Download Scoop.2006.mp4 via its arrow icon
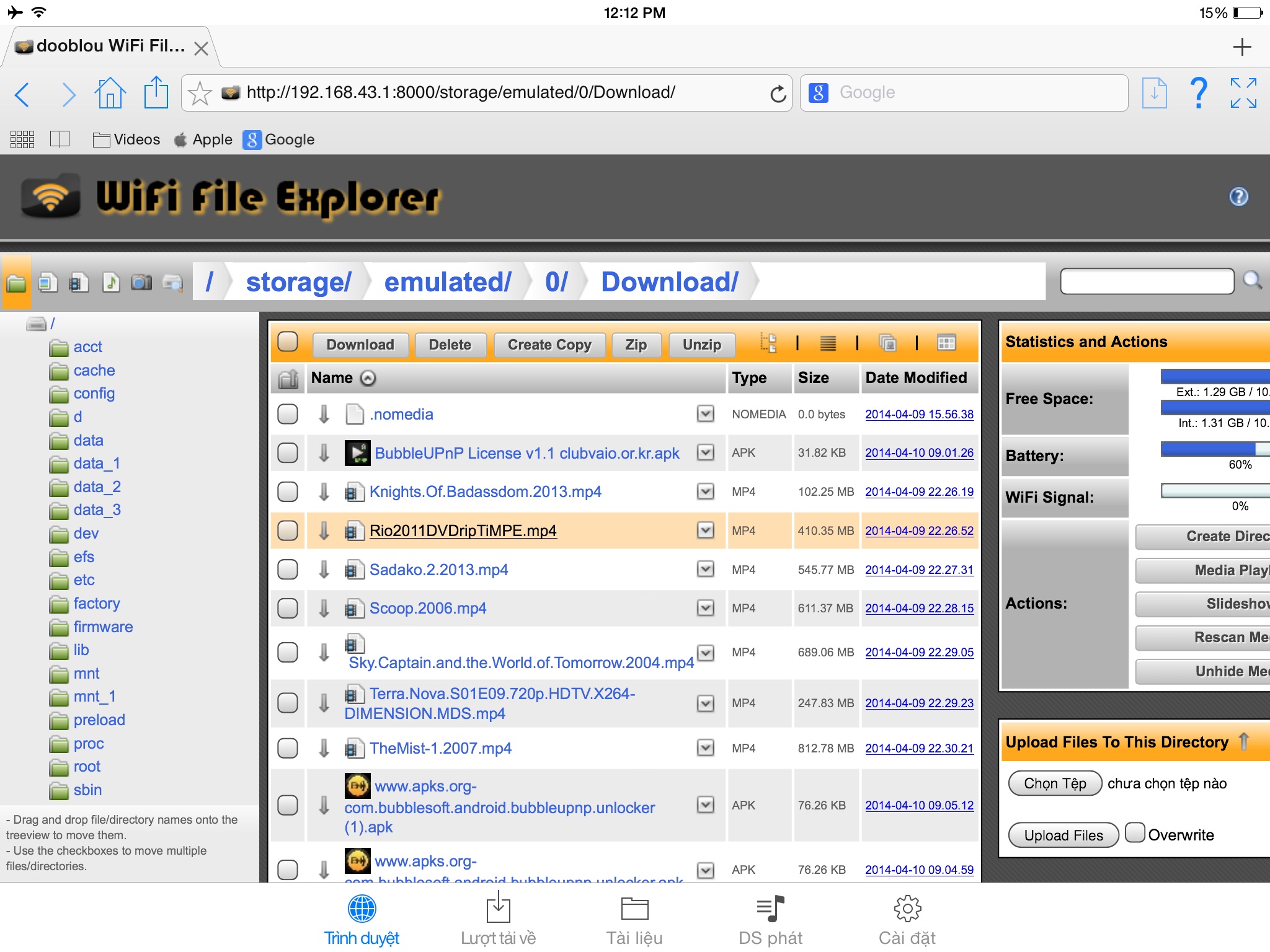1270x952 pixels. (x=324, y=608)
